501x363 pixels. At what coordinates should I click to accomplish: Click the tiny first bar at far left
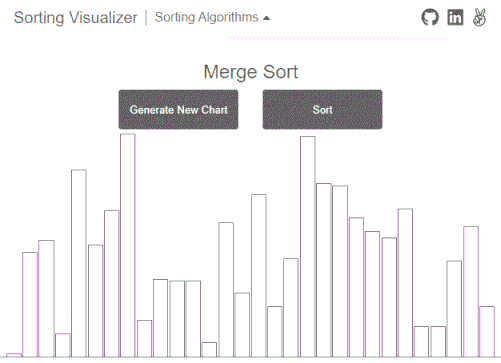pos(14,355)
